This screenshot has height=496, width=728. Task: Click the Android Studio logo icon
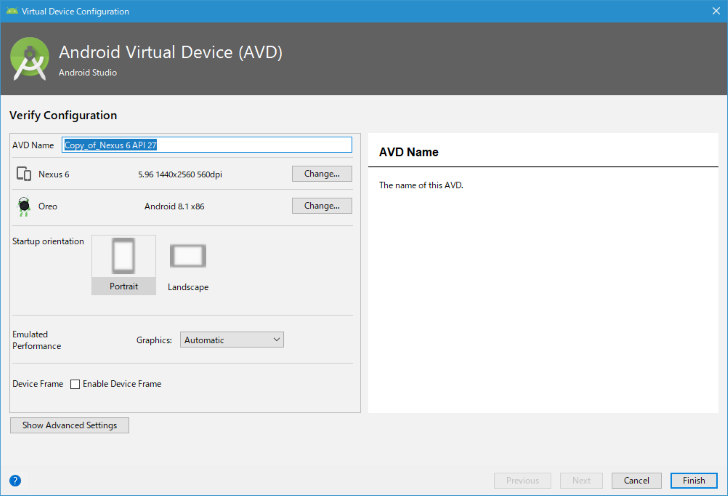[30, 59]
